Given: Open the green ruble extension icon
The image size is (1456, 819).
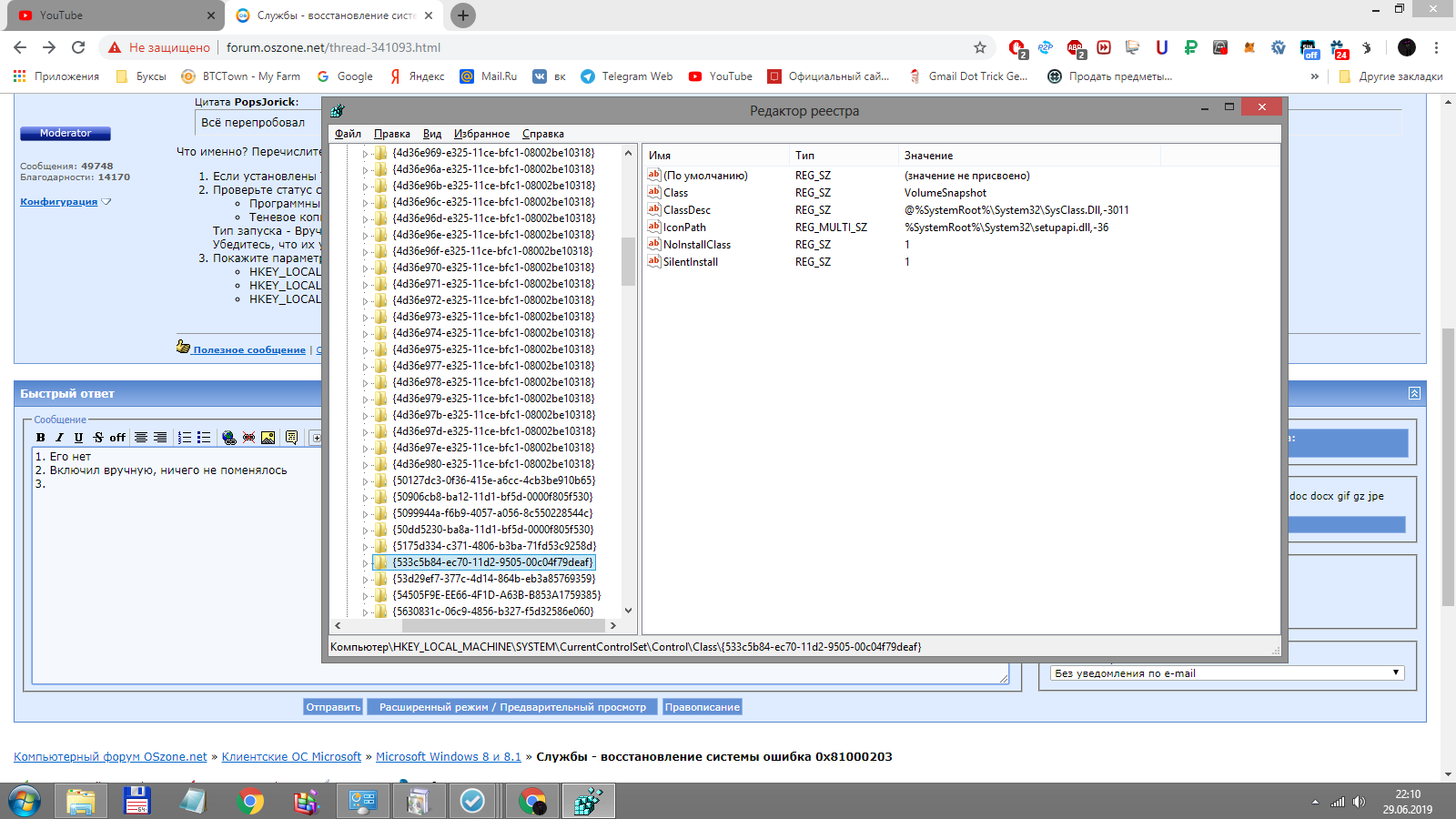Looking at the screenshot, I should pos(1190,47).
